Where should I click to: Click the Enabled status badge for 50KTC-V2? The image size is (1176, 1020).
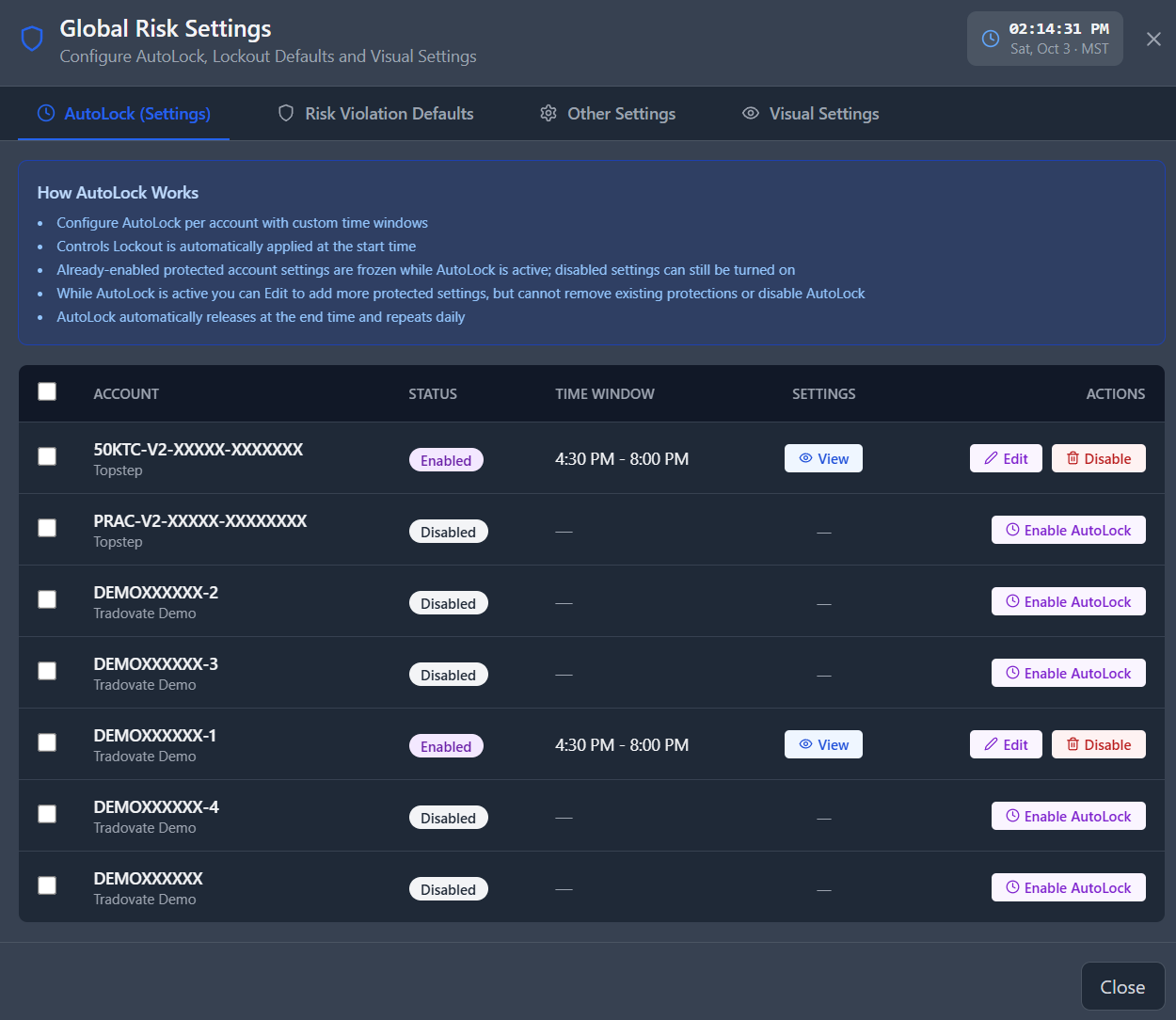point(446,460)
